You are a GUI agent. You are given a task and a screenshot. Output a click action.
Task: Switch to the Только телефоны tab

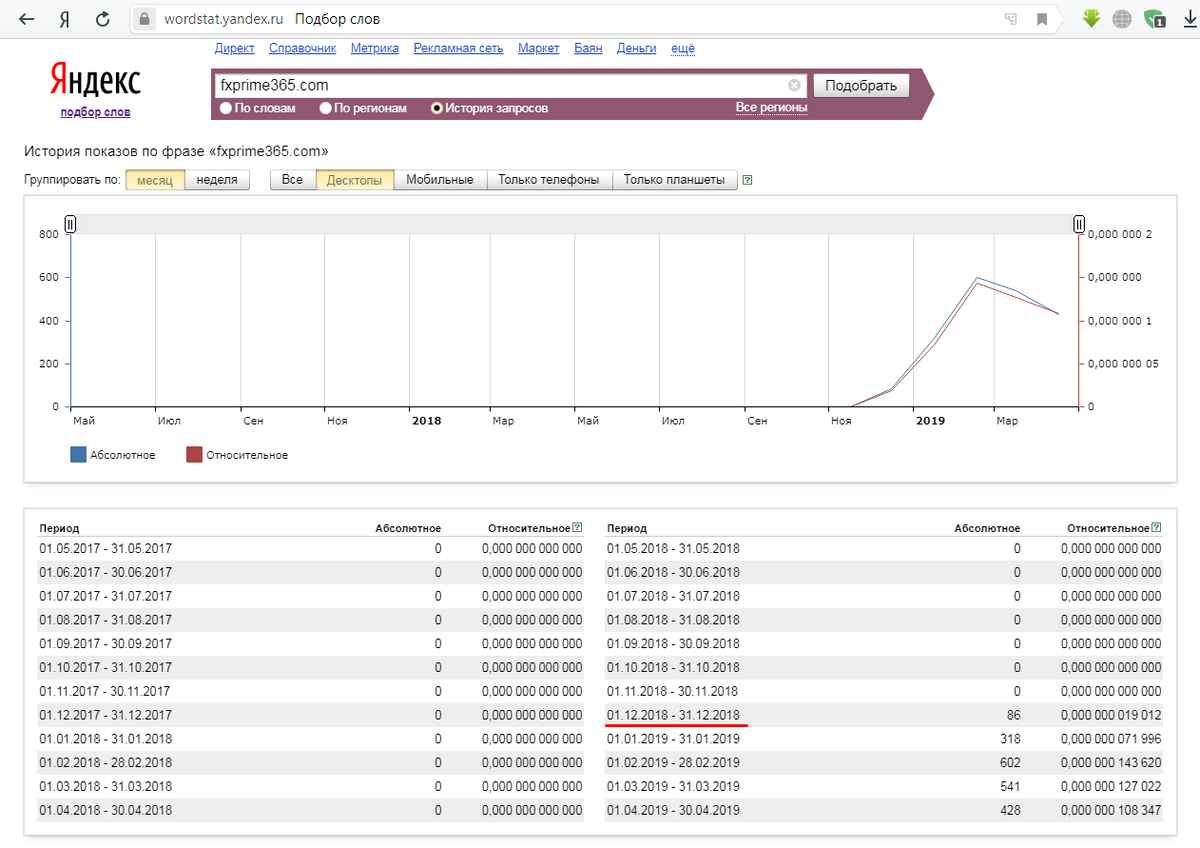[549, 180]
